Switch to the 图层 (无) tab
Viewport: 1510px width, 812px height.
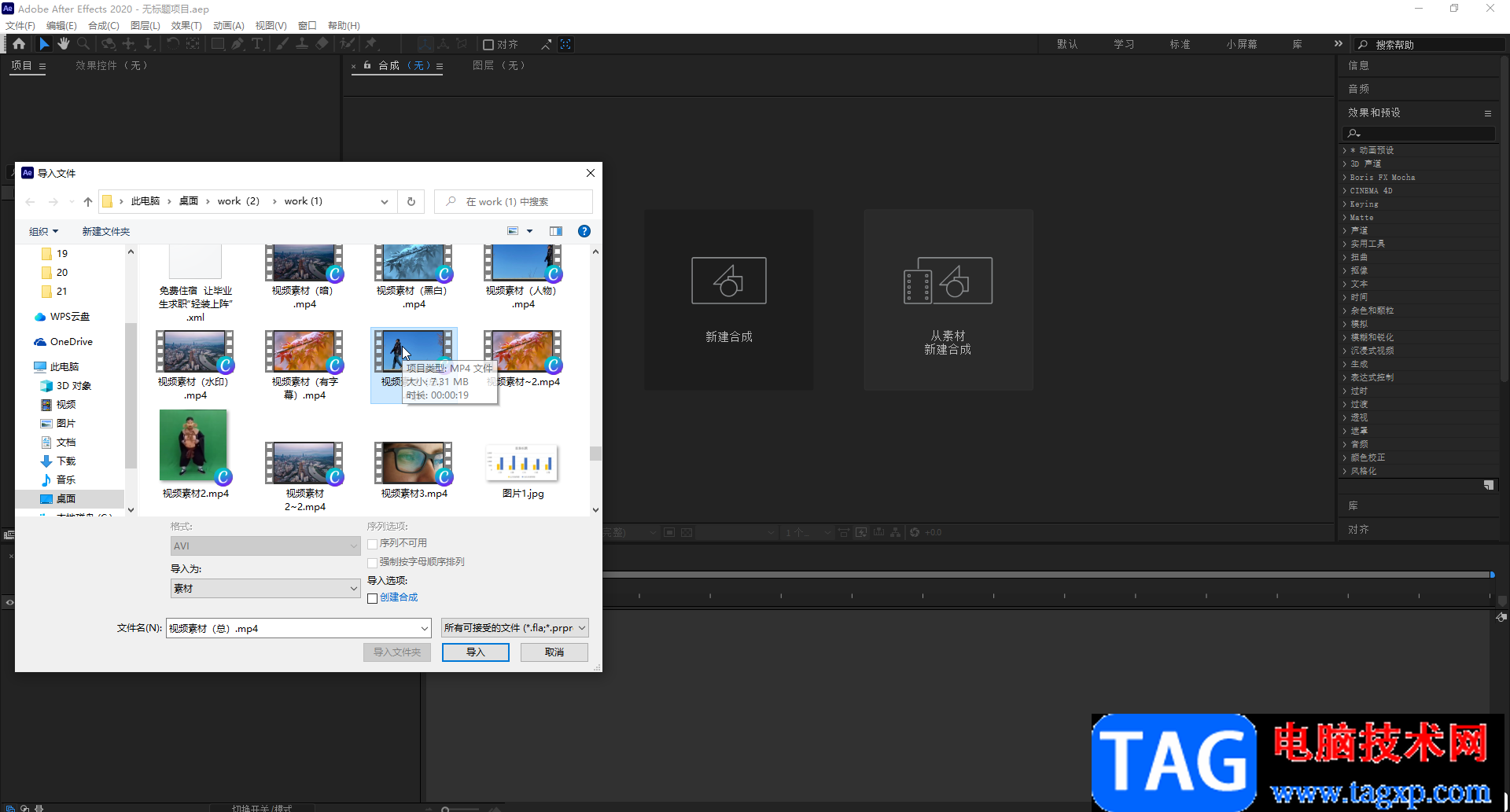pos(499,65)
